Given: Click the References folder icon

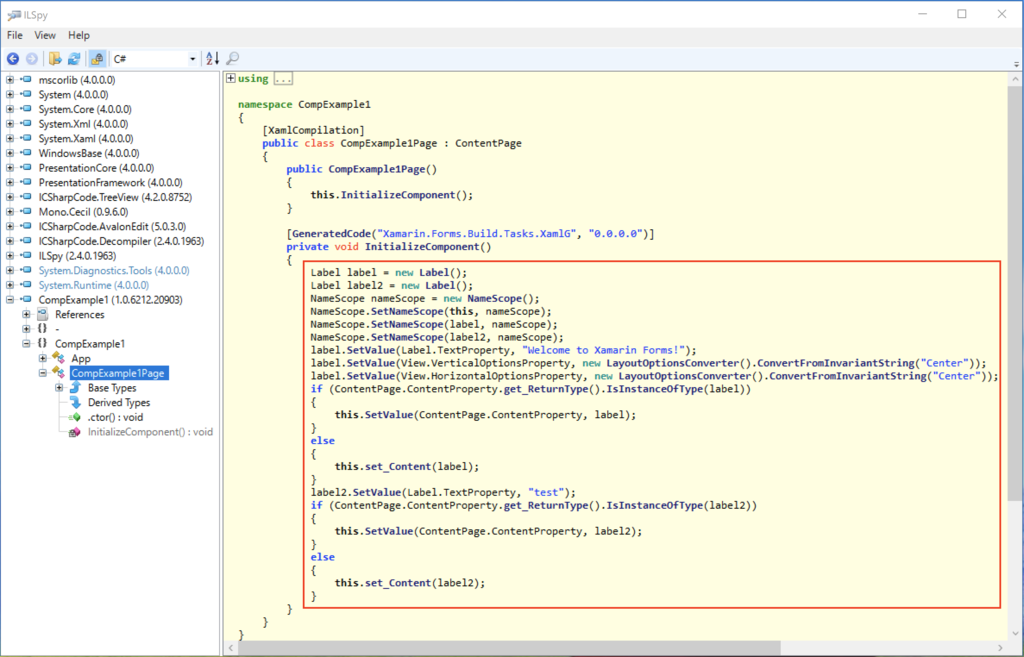Looking at the screenshot, I should [x=42, y=314].
